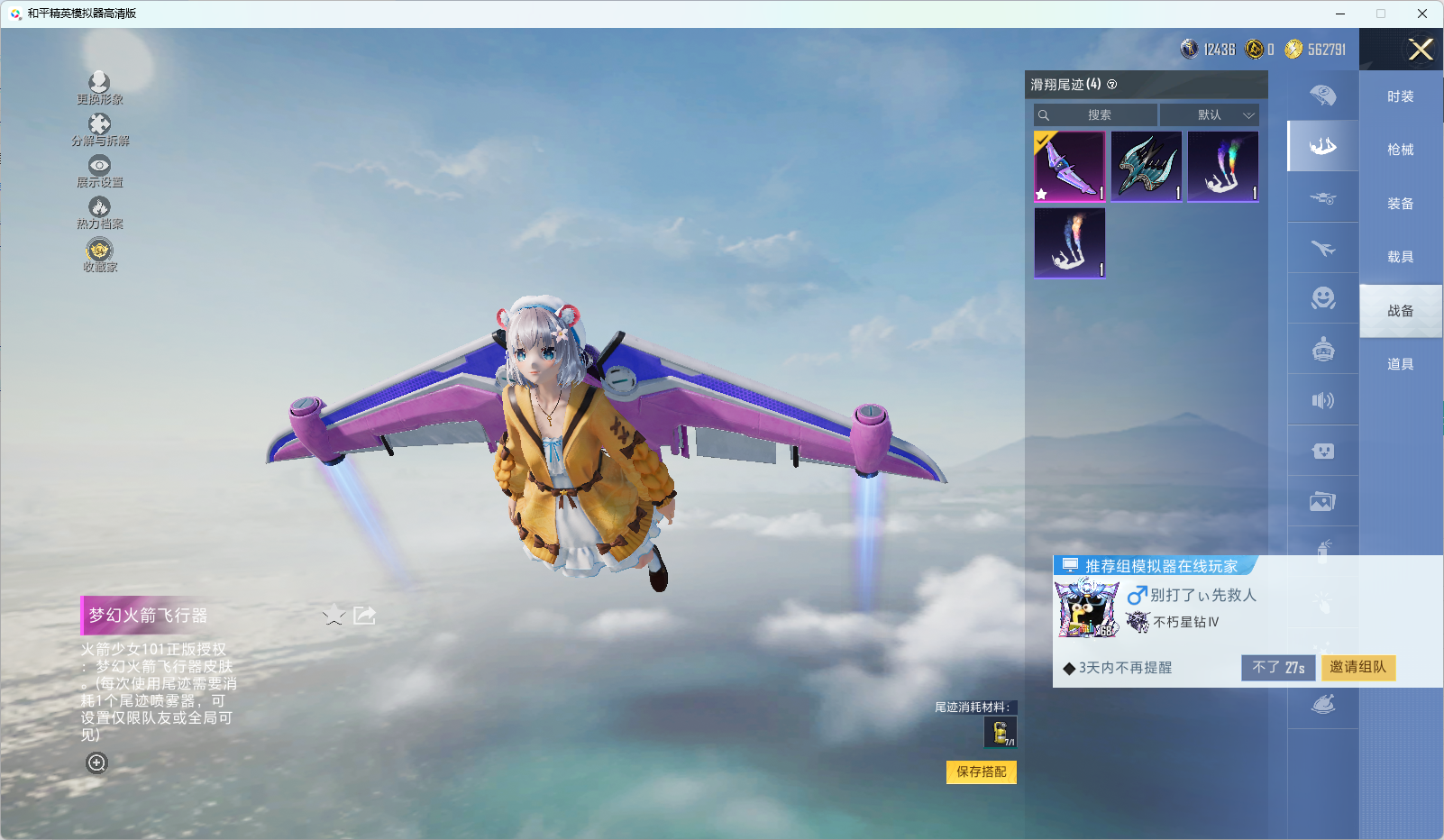
Task: Click the magnifier zoom-in icon
Action: click(96, 762)
